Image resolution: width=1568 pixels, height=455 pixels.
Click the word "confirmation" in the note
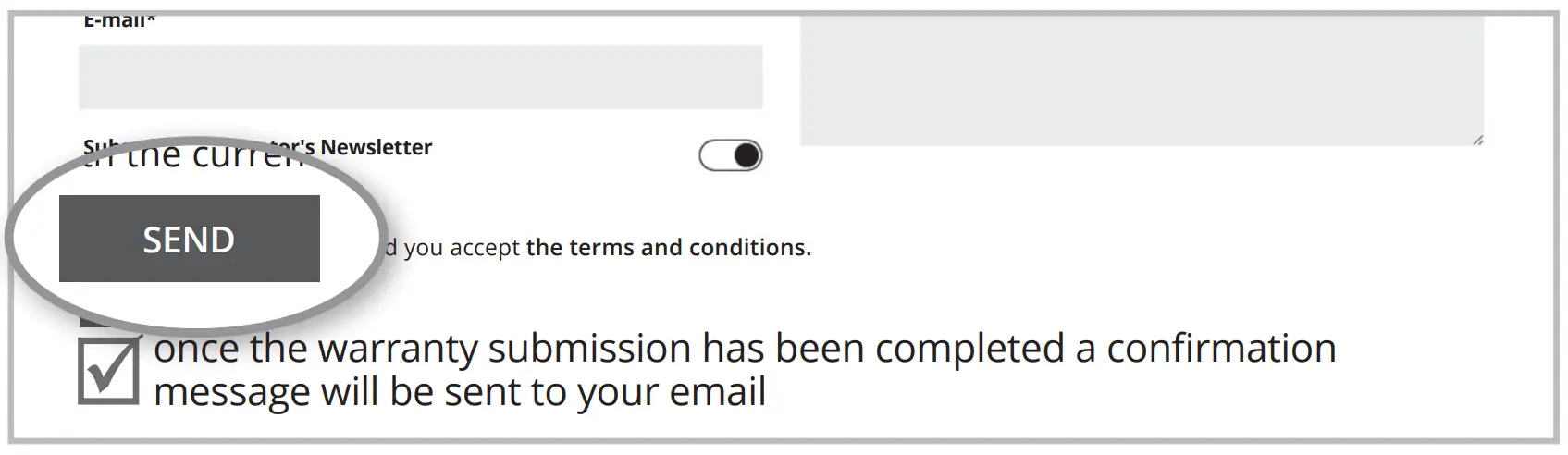coord(1221,350)
